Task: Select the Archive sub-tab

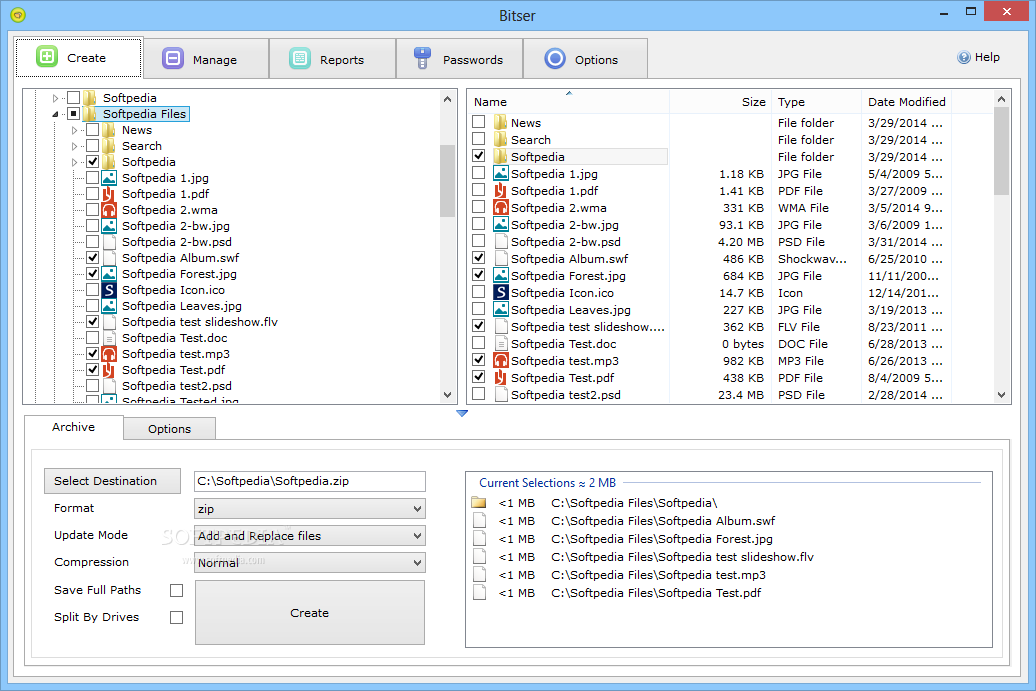Action: 73,427
